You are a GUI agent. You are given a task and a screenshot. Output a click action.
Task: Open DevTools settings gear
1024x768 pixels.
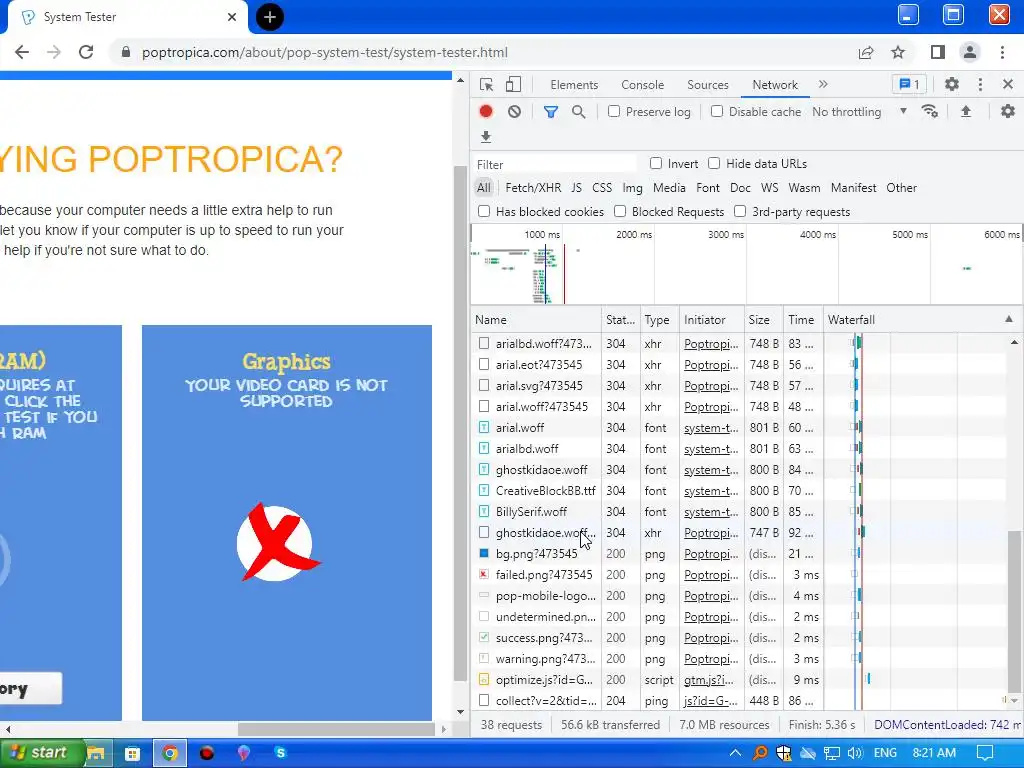click(x=952, y=84)
